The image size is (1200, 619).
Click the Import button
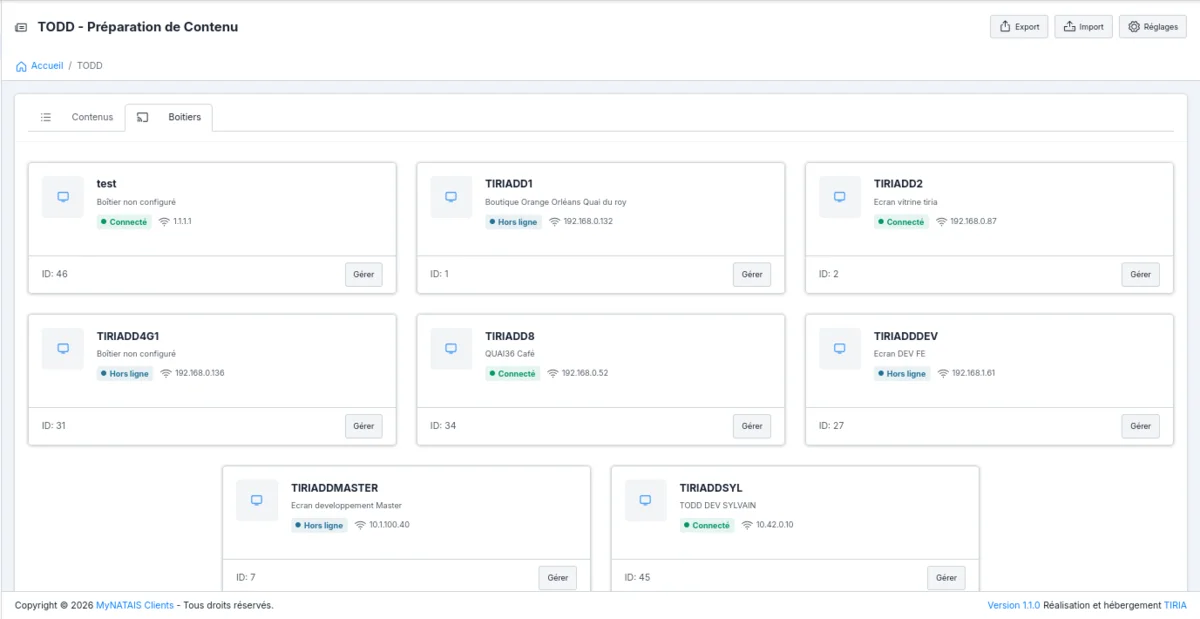pyautogui.click(x=1083, y=27)
